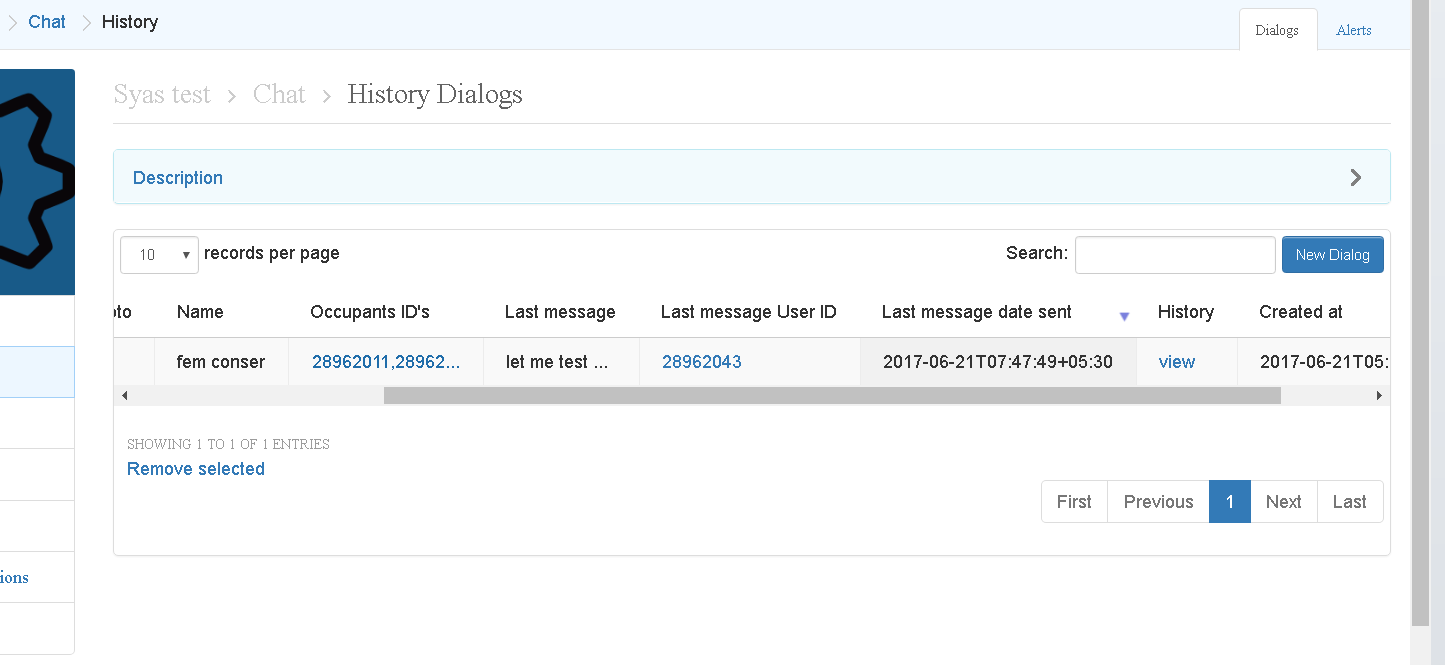Viewport: 1445px width, 665px height.
Task: Open view under the History column
Action: 1177,361
